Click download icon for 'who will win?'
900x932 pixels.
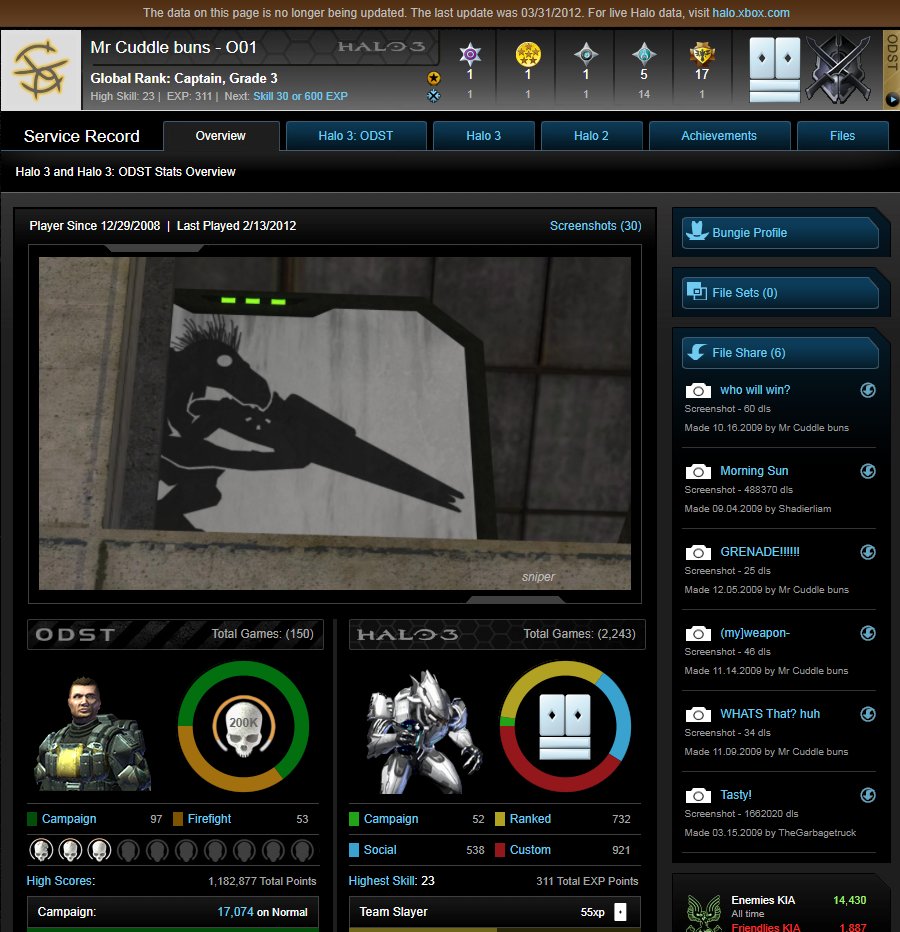[868, 390]
